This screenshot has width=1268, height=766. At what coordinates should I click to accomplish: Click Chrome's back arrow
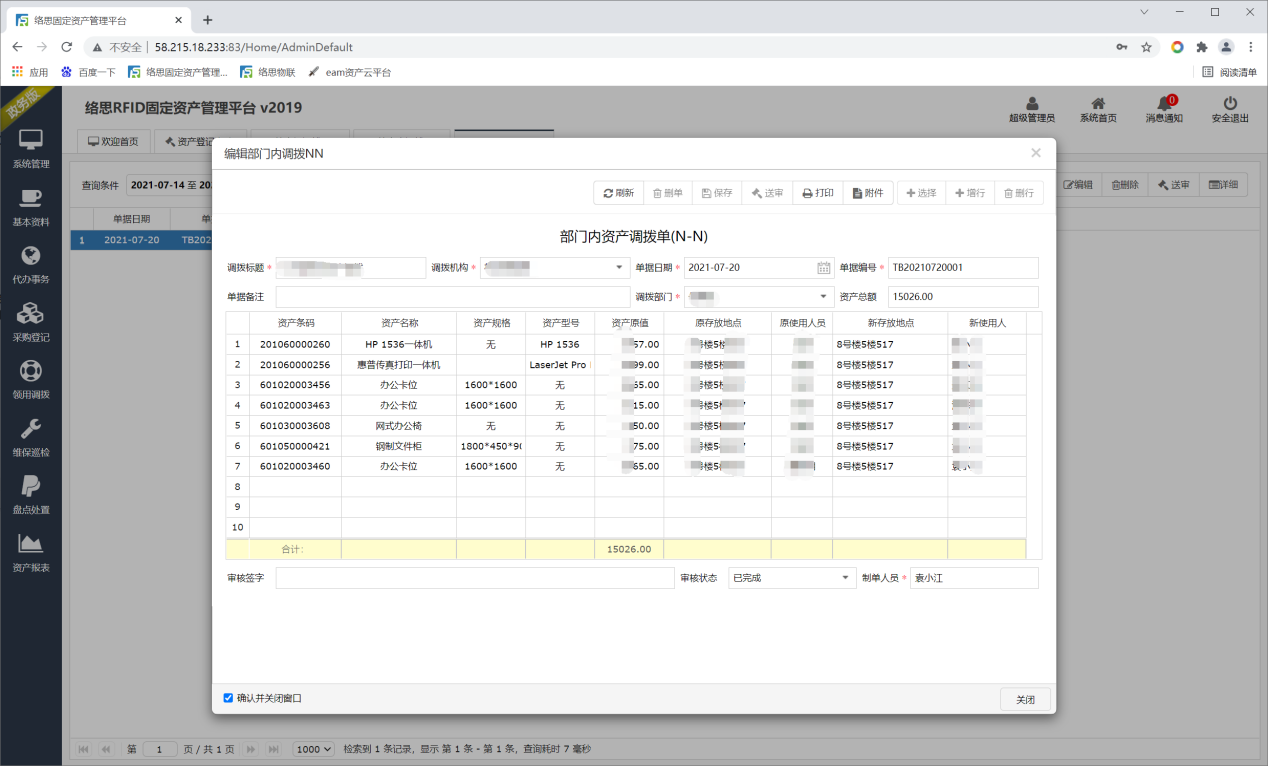point(17,47)
